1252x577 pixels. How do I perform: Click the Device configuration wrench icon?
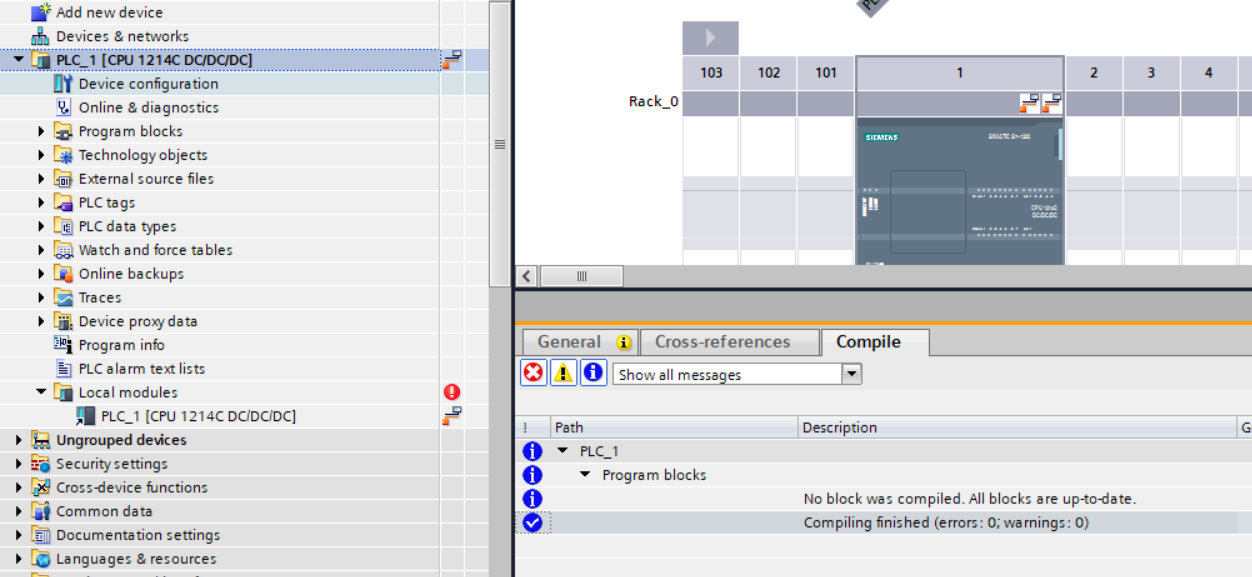click(x=63, y=84)
